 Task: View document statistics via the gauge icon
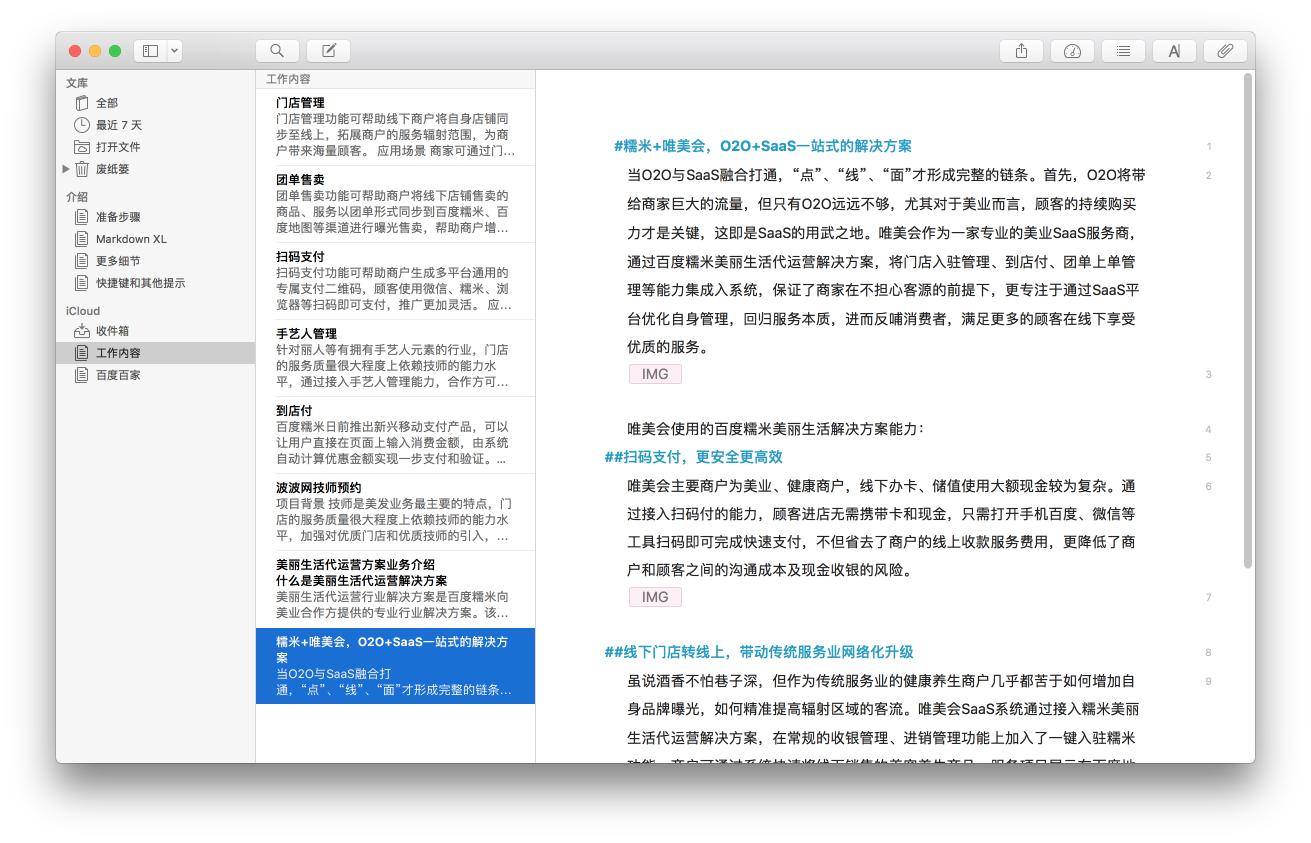click(x=1072, y=50)
